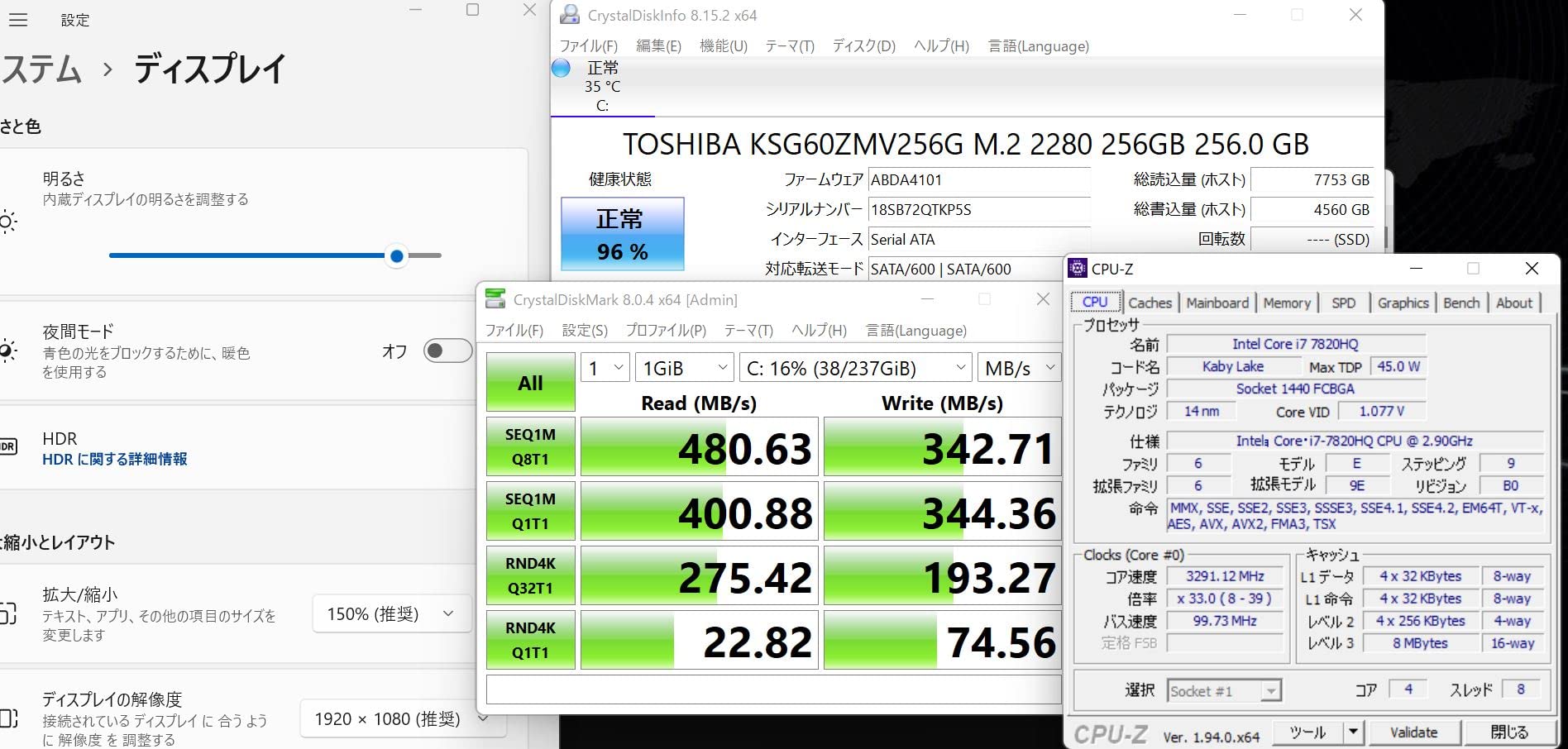The width and height of the screenshot is (1568, 749).
Task: Click RND4K Q1T1 read result 22.82
Action: [700, 640]
